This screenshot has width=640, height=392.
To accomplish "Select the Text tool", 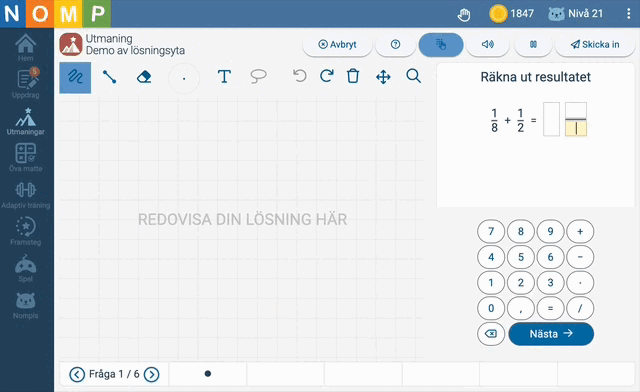I will click(224, 77).
